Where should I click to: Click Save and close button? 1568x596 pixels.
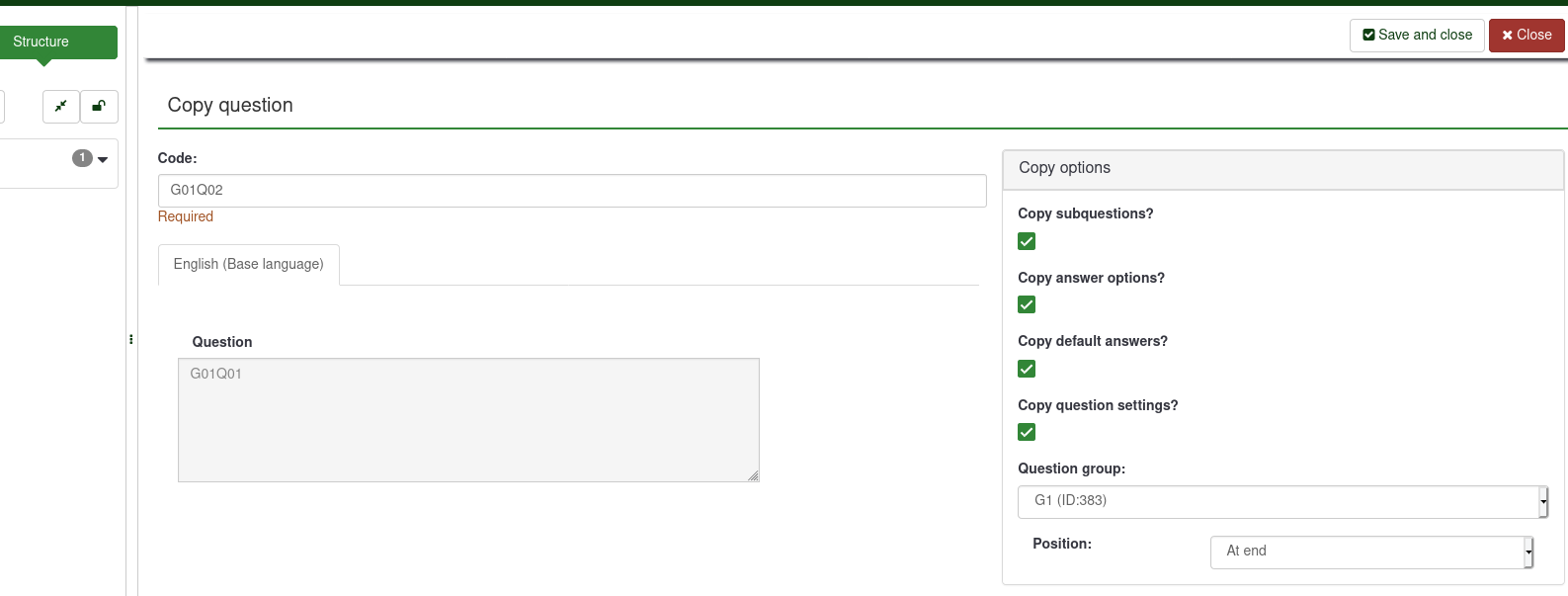click(x=1417, y=36)
